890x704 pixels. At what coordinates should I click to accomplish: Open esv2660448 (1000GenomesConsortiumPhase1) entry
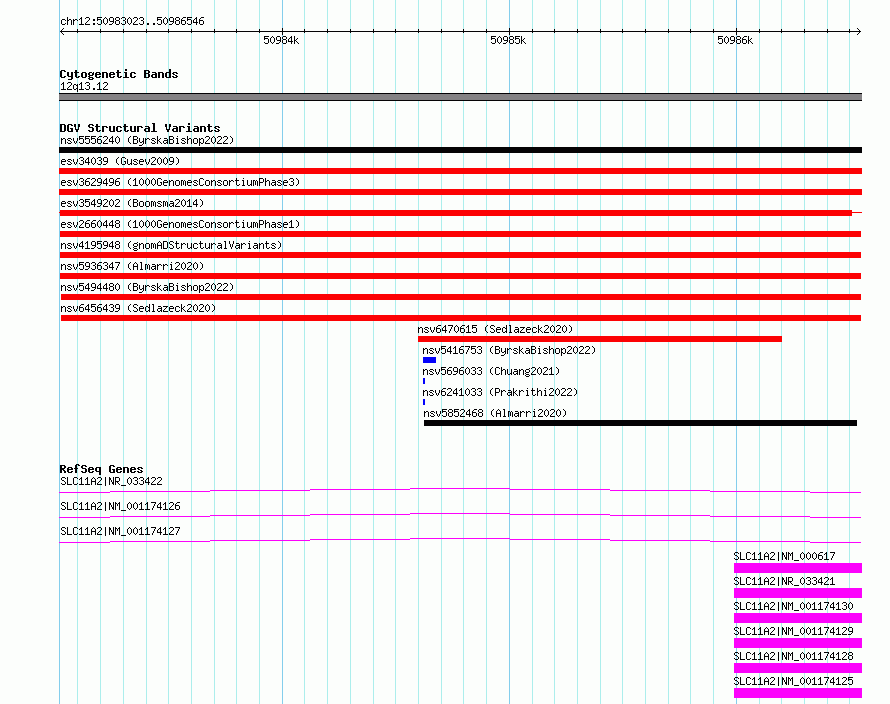click(180, 224)
